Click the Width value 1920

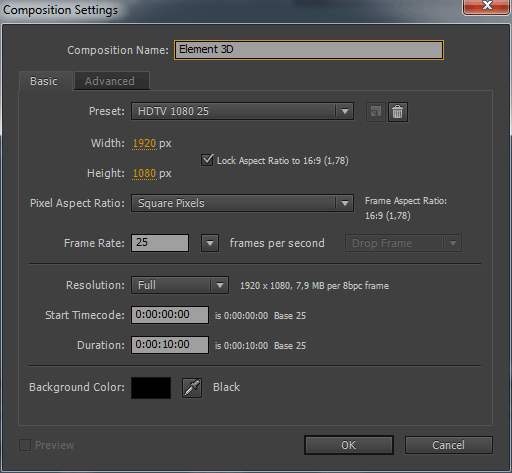[x=144, y=143]
